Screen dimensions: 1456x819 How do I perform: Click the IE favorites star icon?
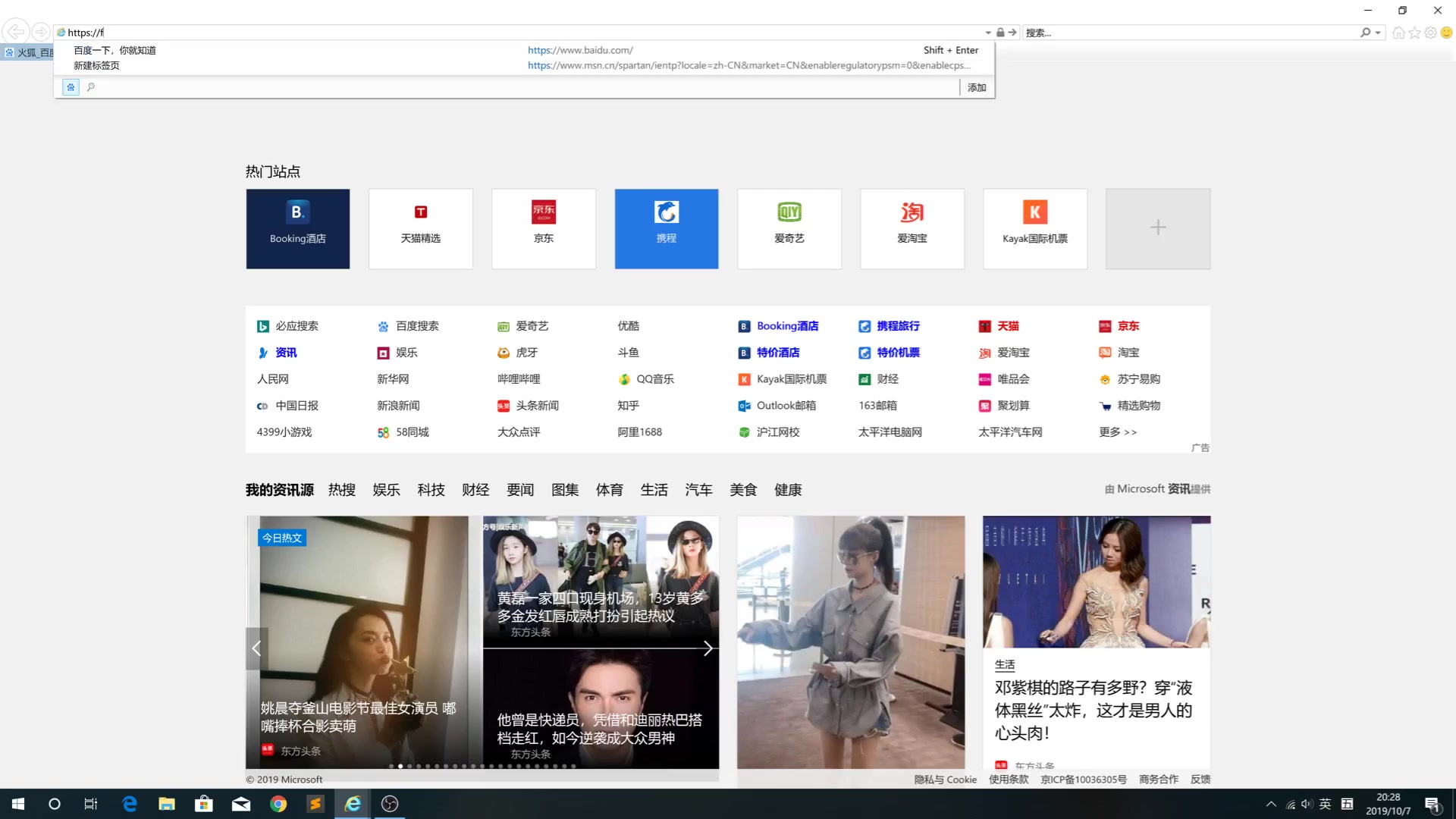(x=1414, y=33)
